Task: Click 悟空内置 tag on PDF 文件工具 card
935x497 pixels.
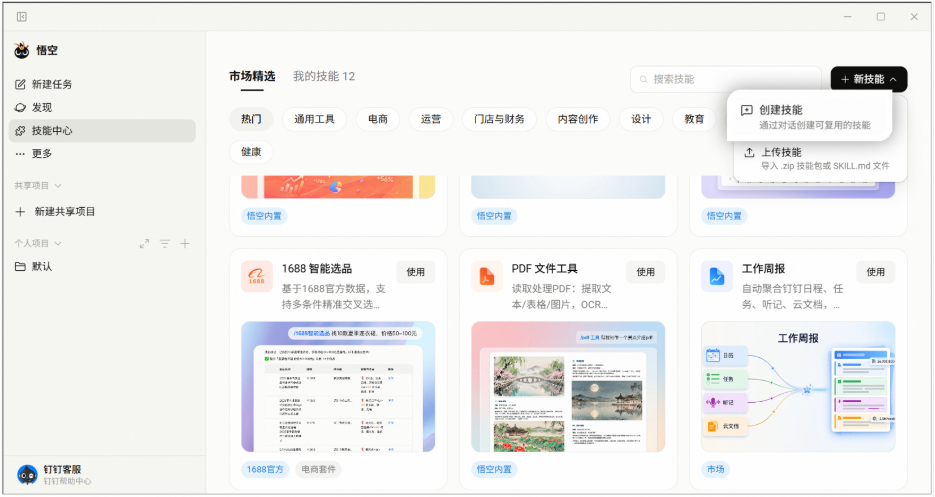Action: [x=494, y=470]
